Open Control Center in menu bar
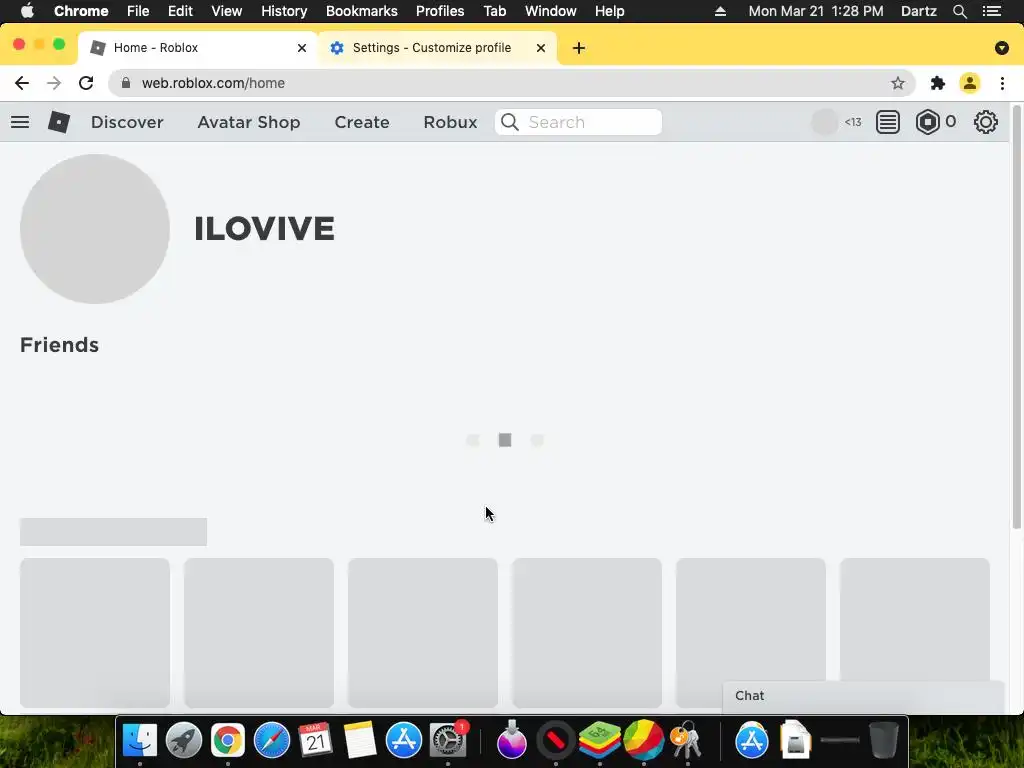 (992, 11)
